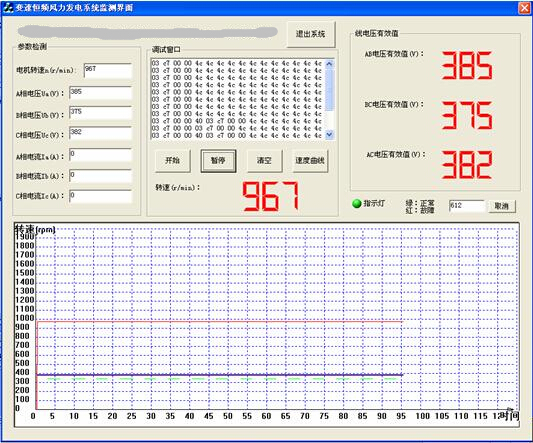Click the B相电流Ib input field

tap(100, 176)
